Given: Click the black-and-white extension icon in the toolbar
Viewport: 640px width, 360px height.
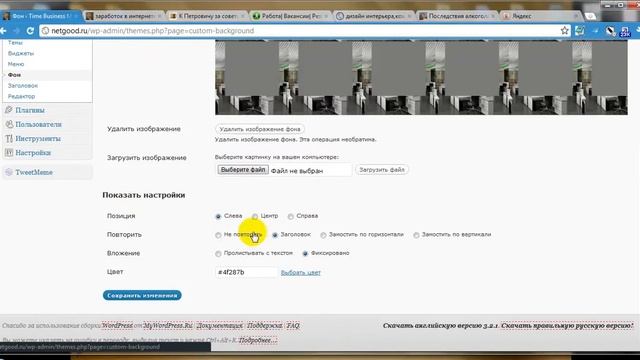Looking at the screenshot, I should pos(610,31).
